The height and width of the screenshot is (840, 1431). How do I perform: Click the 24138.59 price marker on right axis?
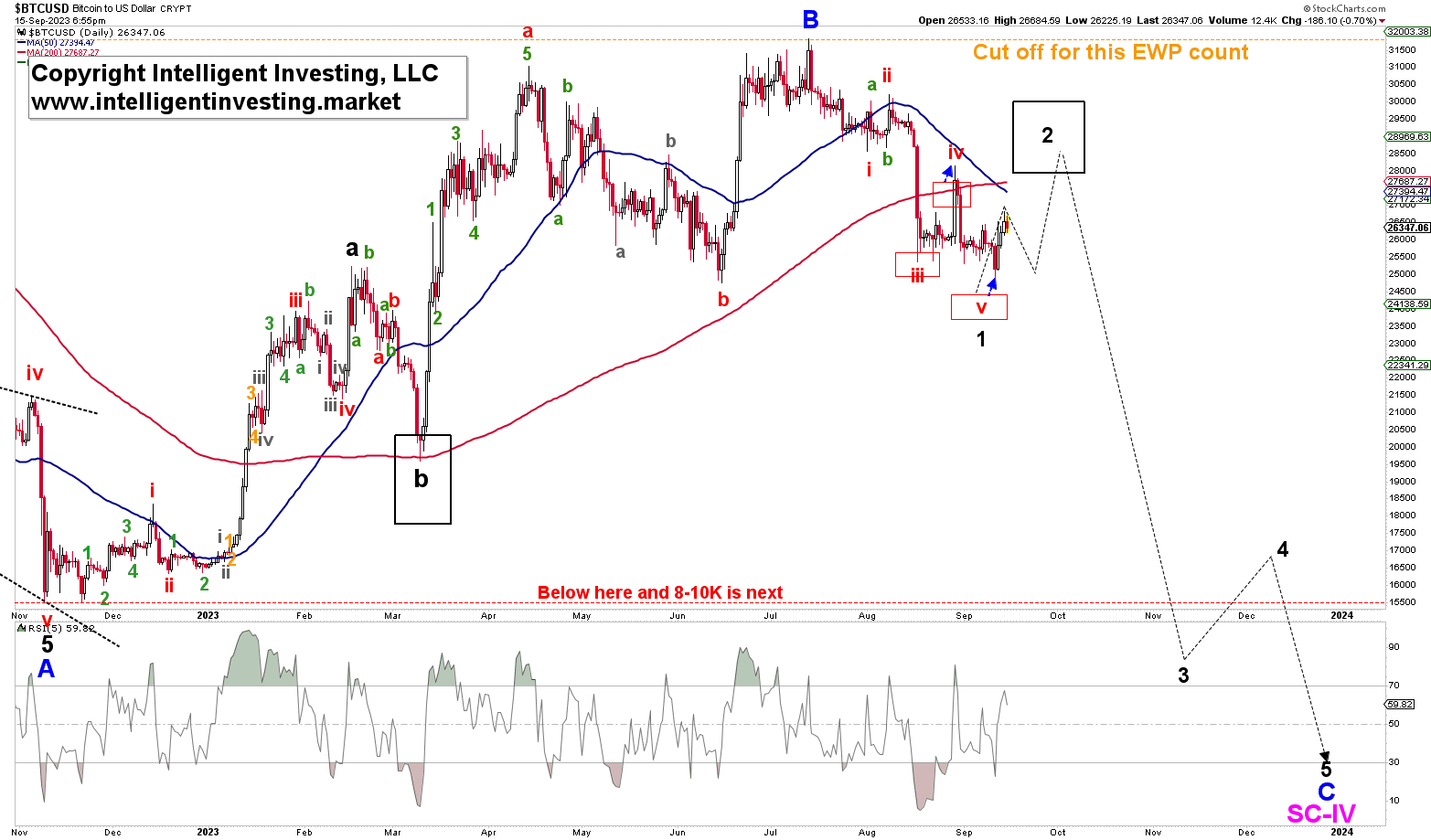pyautogui.click(x=1408, y=303)
